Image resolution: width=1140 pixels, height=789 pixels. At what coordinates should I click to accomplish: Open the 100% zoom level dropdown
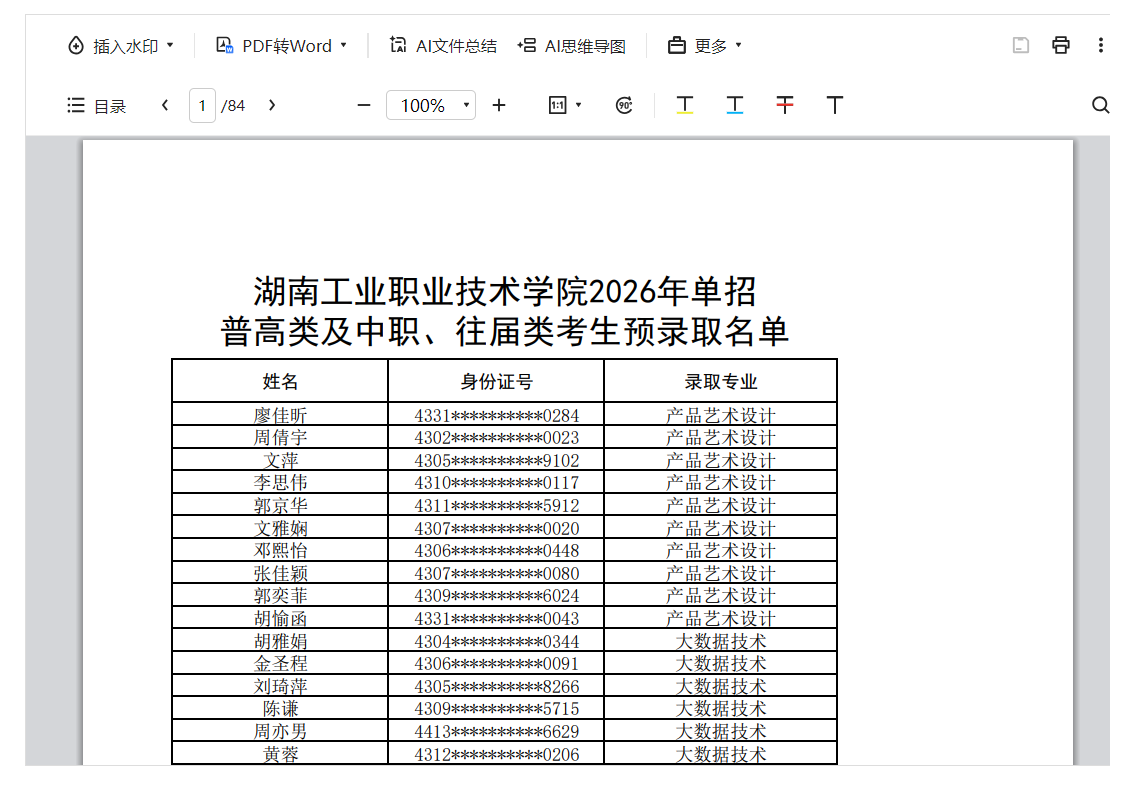(x=431, y=105)
